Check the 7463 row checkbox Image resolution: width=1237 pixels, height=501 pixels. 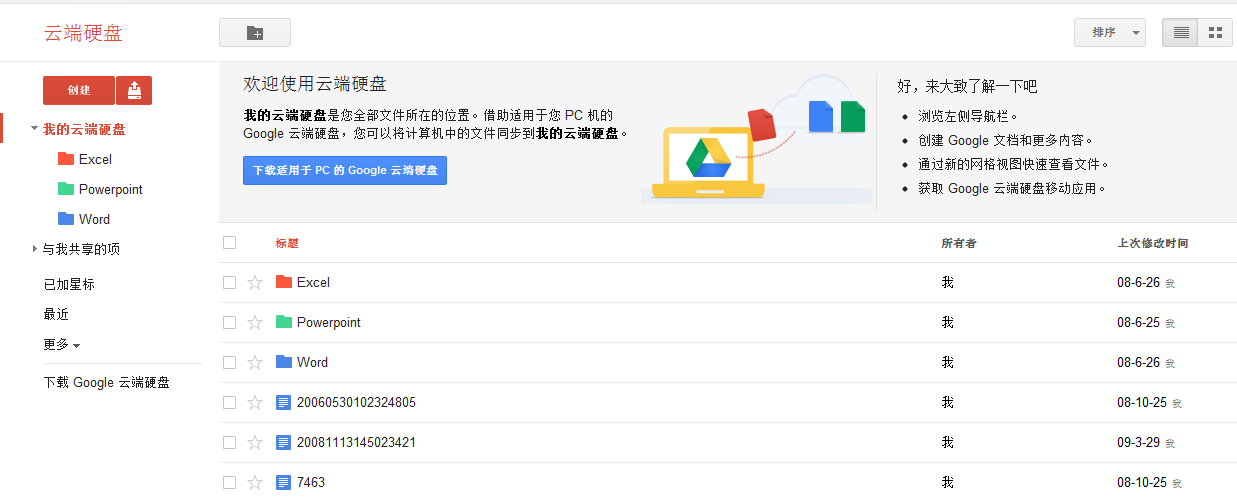(230, 482)
